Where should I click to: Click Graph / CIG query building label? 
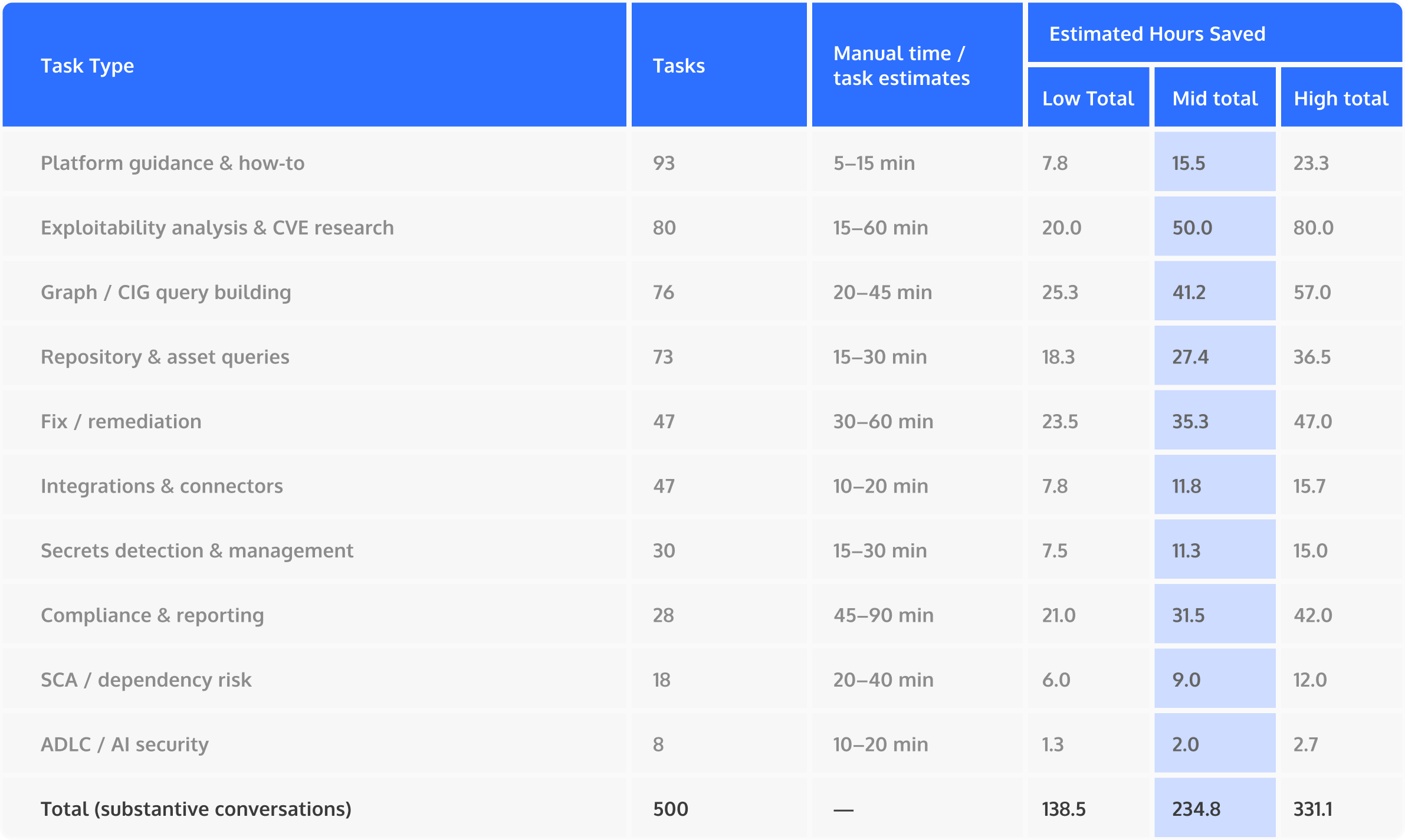tap(166, 292)
